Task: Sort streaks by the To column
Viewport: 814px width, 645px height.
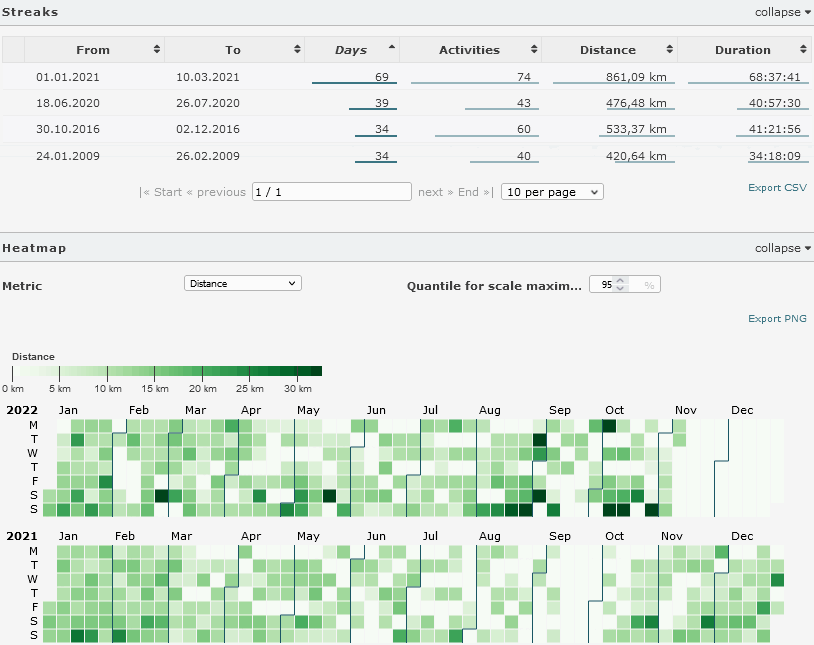Action: 298,49
